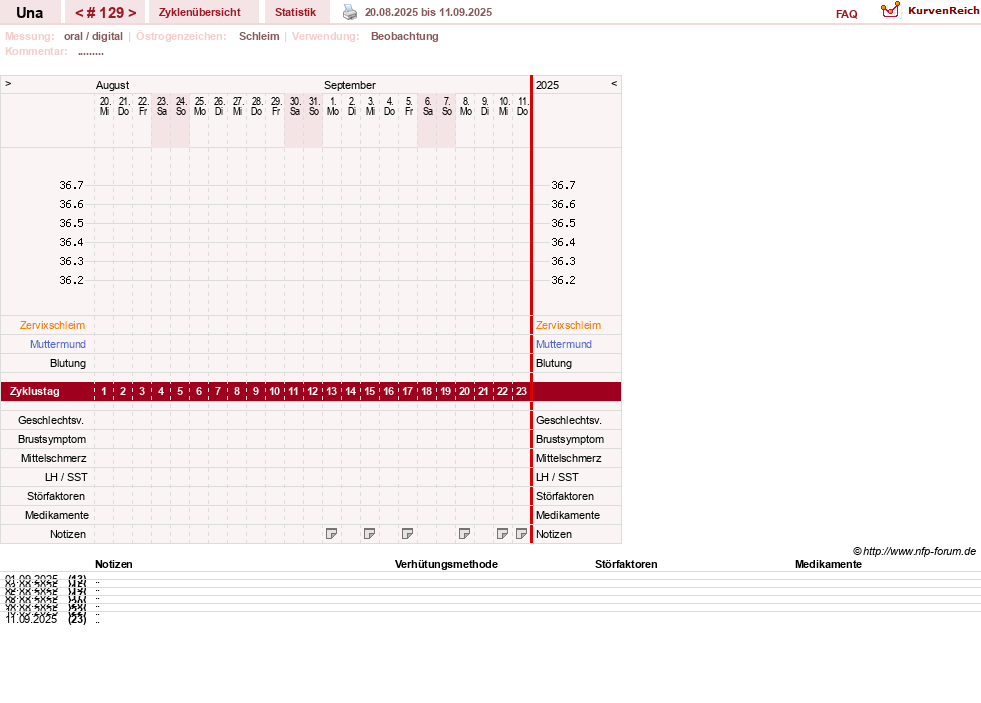Click the date column 7. So

point(447,106)
